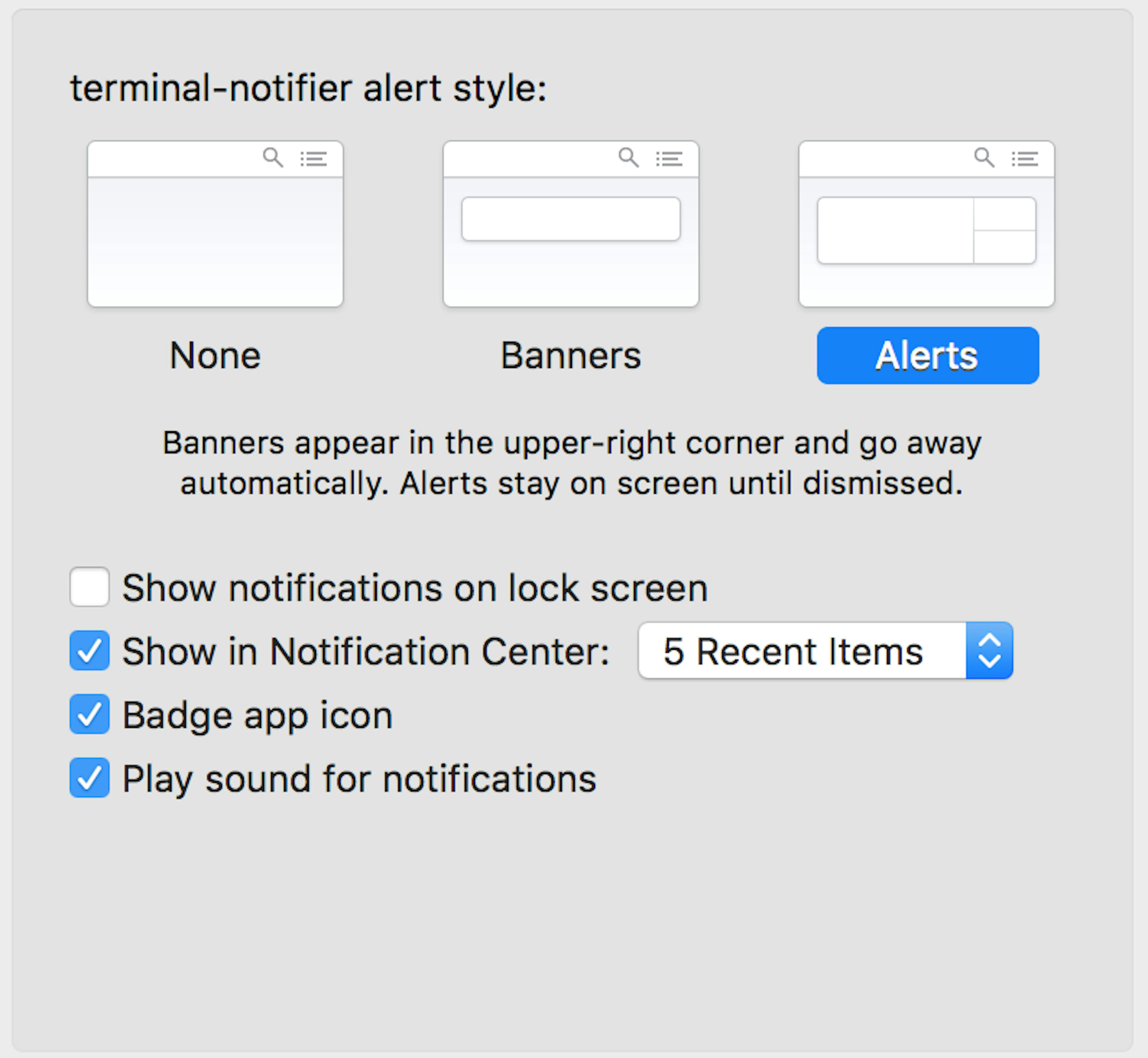The height and width of the screenshot is (1058, 1148).
Task: Click list icon in Alerts preview
Action: pyautogui.click(x=1025, y=159)
